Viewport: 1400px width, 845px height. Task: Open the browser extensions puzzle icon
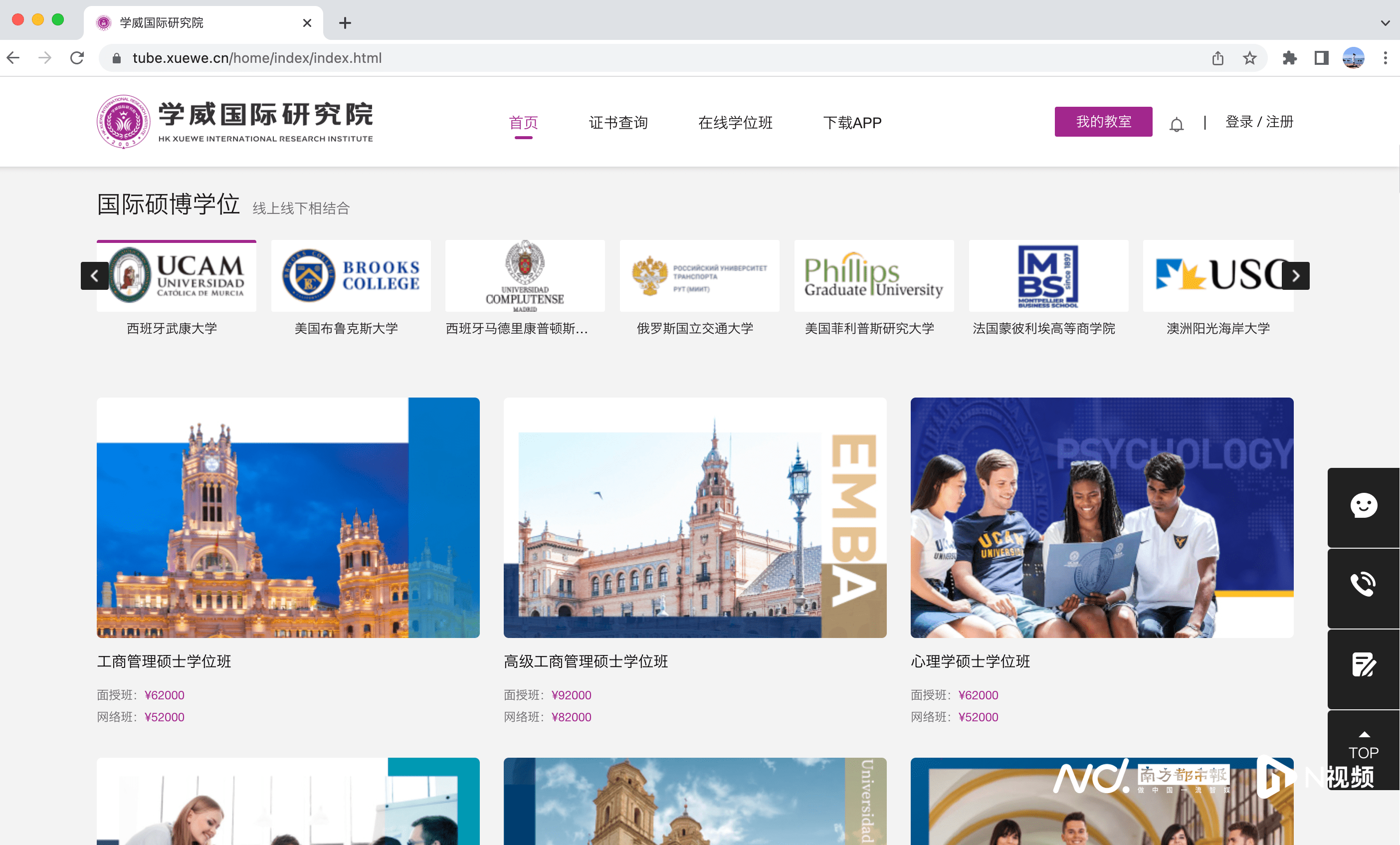click(1289, 58)
